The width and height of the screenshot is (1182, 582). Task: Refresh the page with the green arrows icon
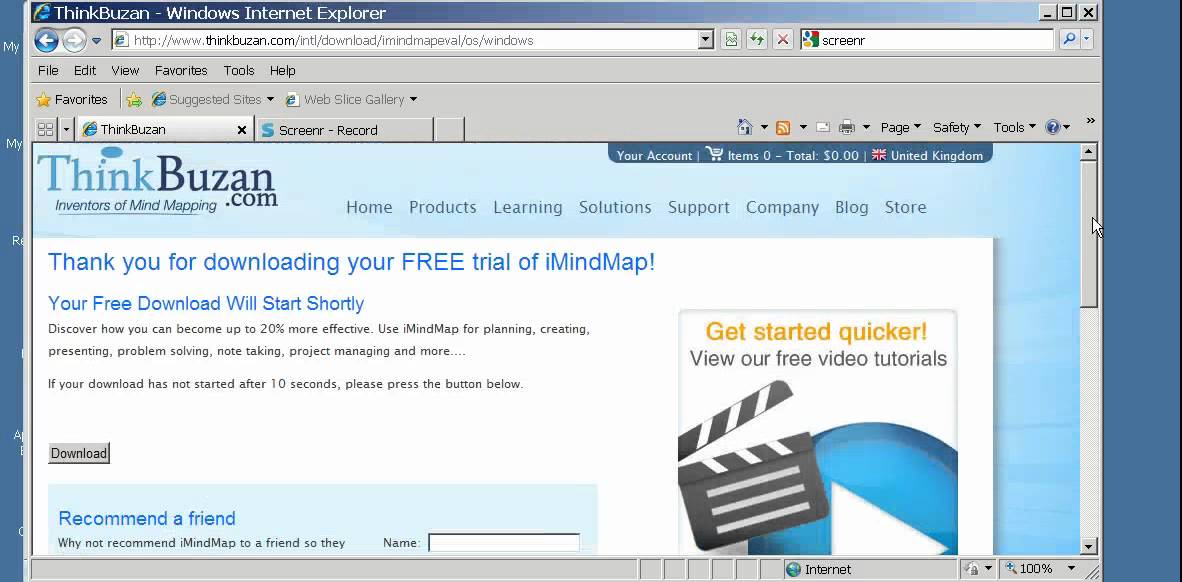click(x=757, y=41)
